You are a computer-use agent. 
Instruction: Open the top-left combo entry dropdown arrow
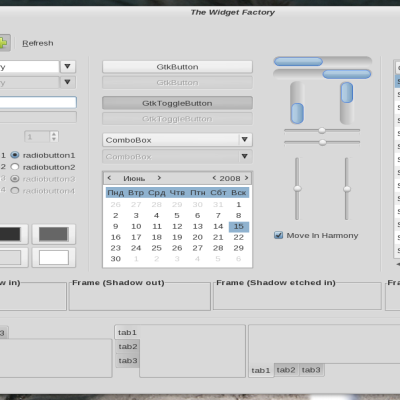click(68, 67)
